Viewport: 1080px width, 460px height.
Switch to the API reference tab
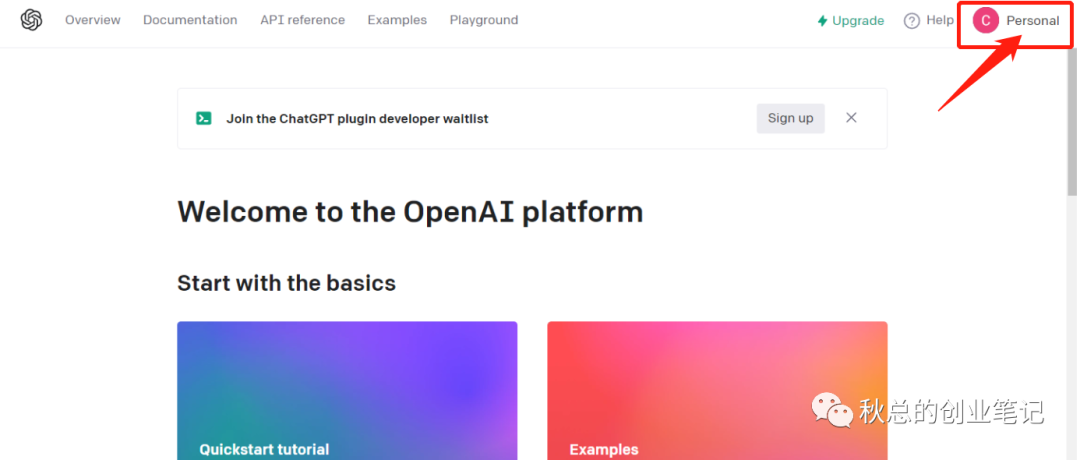(x=302, y=20)
